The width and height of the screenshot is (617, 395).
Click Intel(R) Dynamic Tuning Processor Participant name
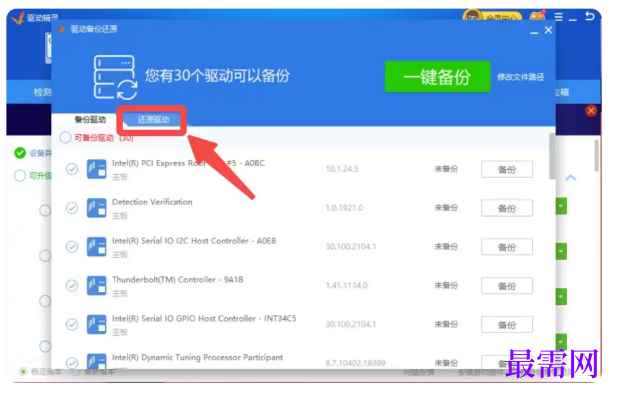(198, 357)
